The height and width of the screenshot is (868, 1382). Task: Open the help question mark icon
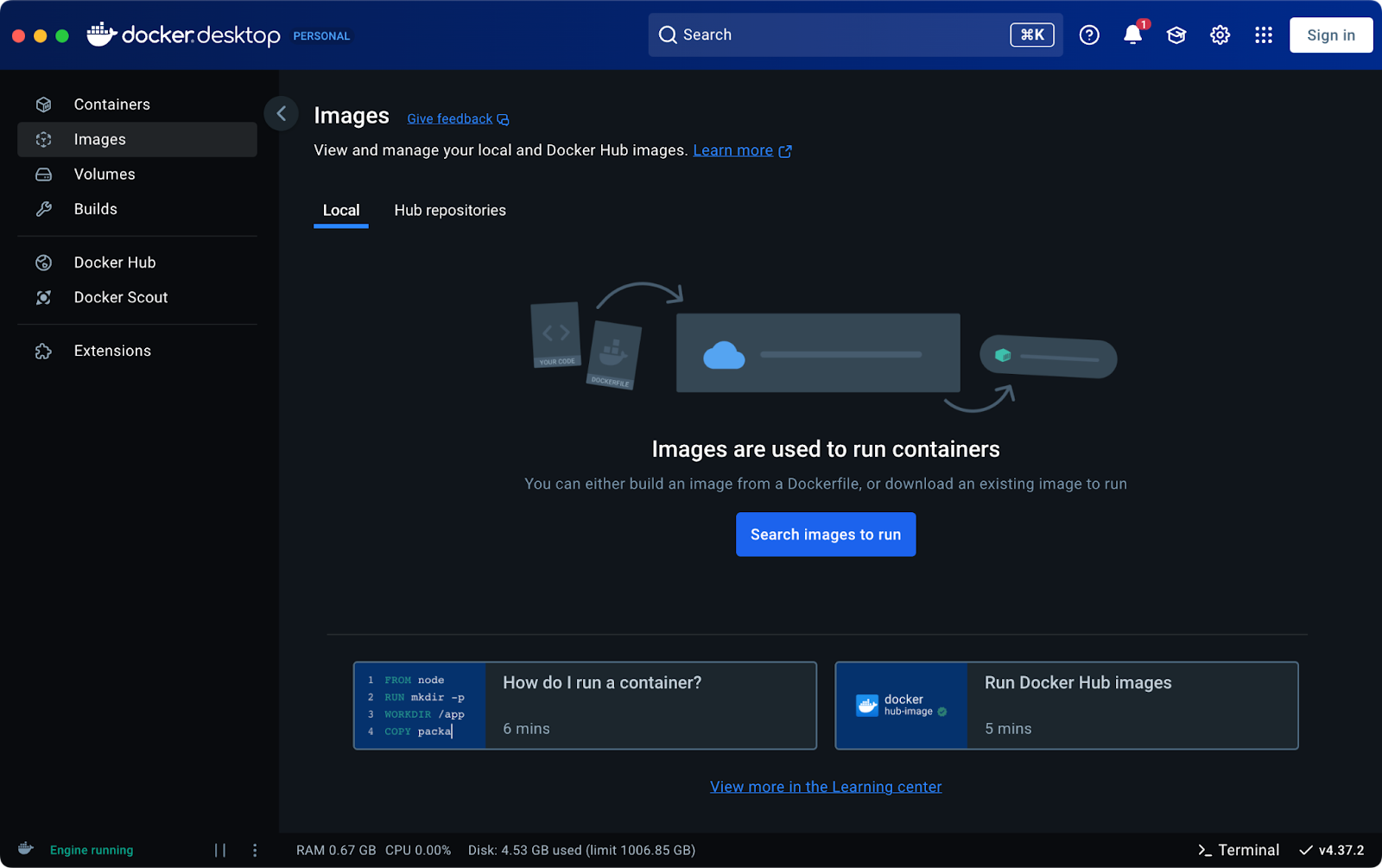pos(1089,35)
